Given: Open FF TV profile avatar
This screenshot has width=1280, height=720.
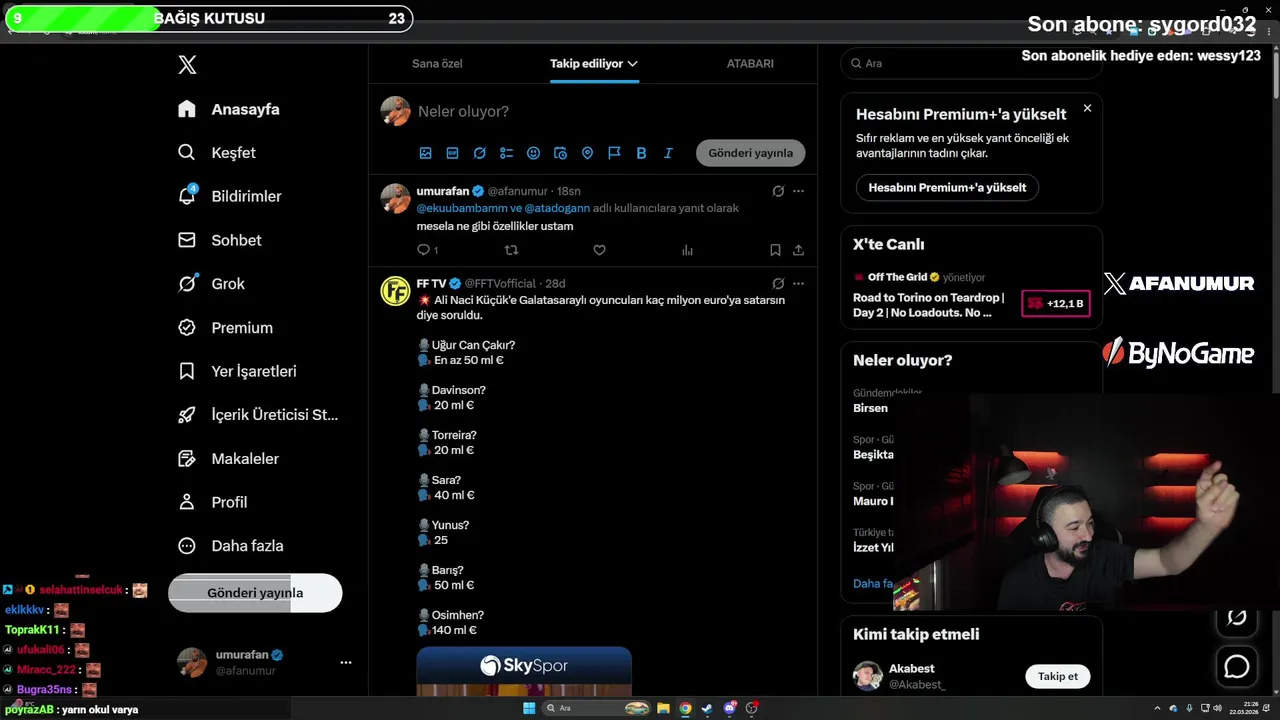Looking at the screenshot, I should click(x=395, y=291).
